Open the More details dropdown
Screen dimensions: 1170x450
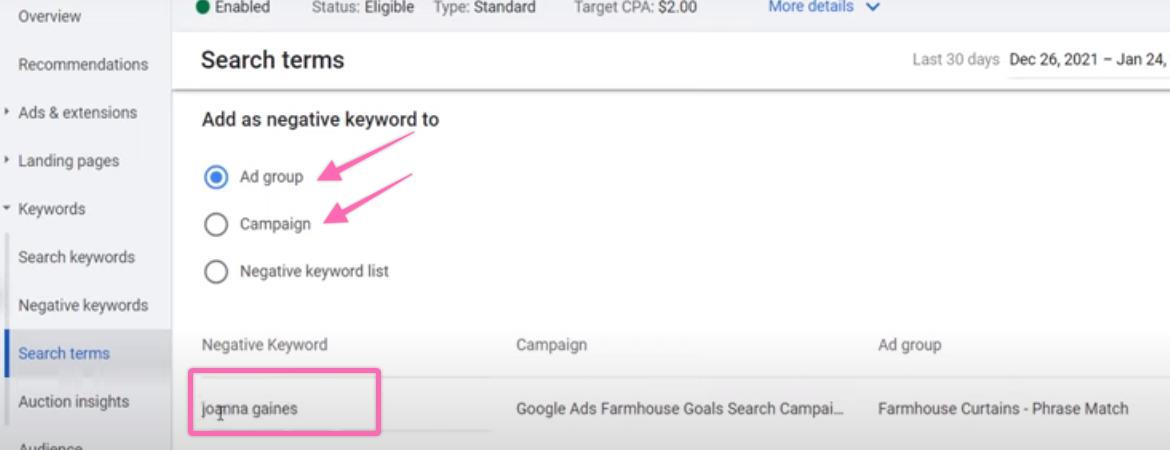point(824,8)
